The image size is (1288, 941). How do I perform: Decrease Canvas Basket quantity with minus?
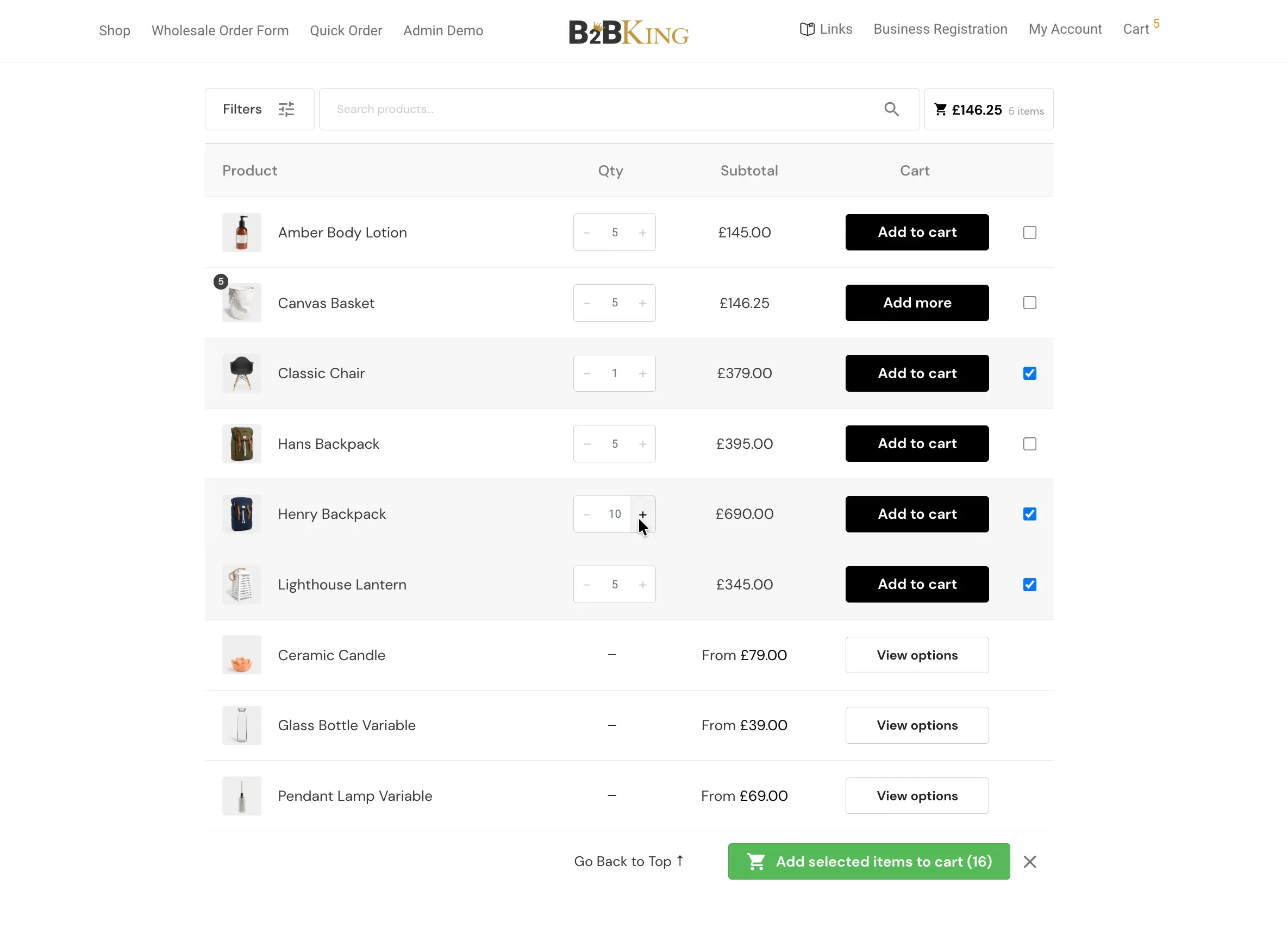(x=587, y=303)
